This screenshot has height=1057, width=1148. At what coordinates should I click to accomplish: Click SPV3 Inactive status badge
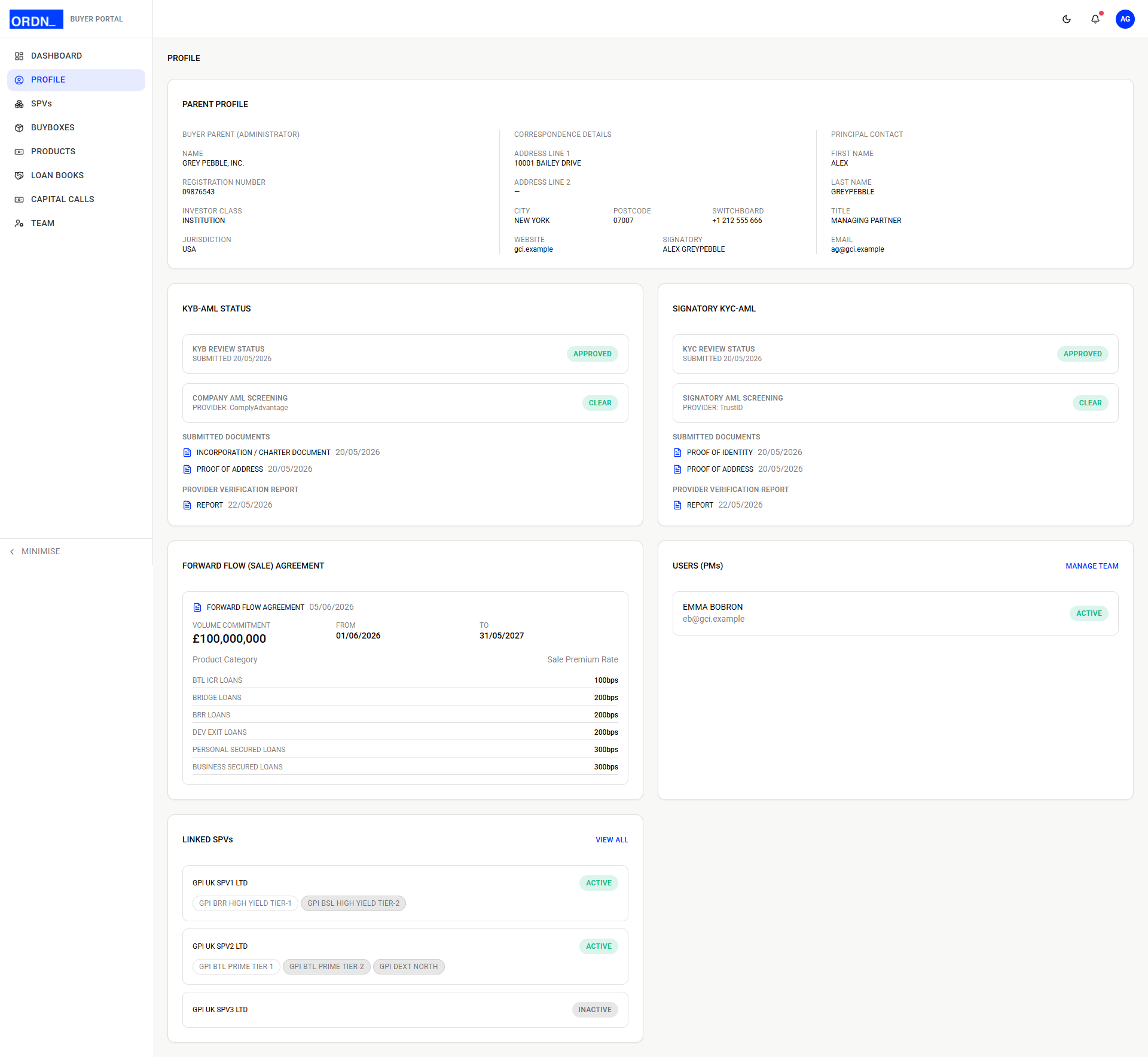coord(595,1010)
